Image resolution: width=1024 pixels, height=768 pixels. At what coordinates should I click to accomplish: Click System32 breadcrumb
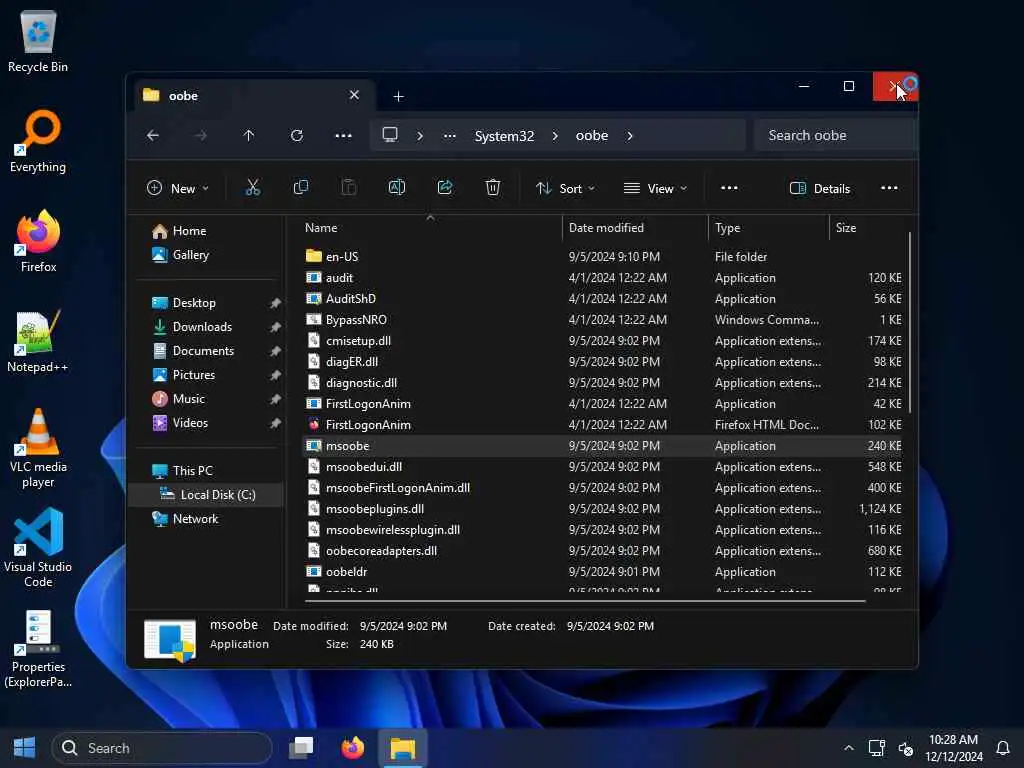click(504, 136)
